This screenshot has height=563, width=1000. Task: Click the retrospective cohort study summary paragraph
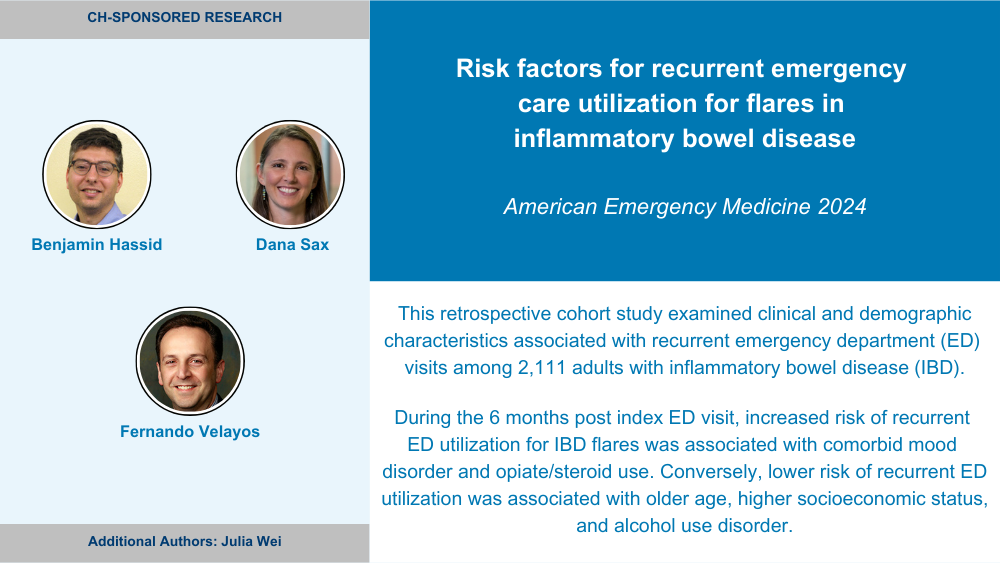click(x=682, y=340)
